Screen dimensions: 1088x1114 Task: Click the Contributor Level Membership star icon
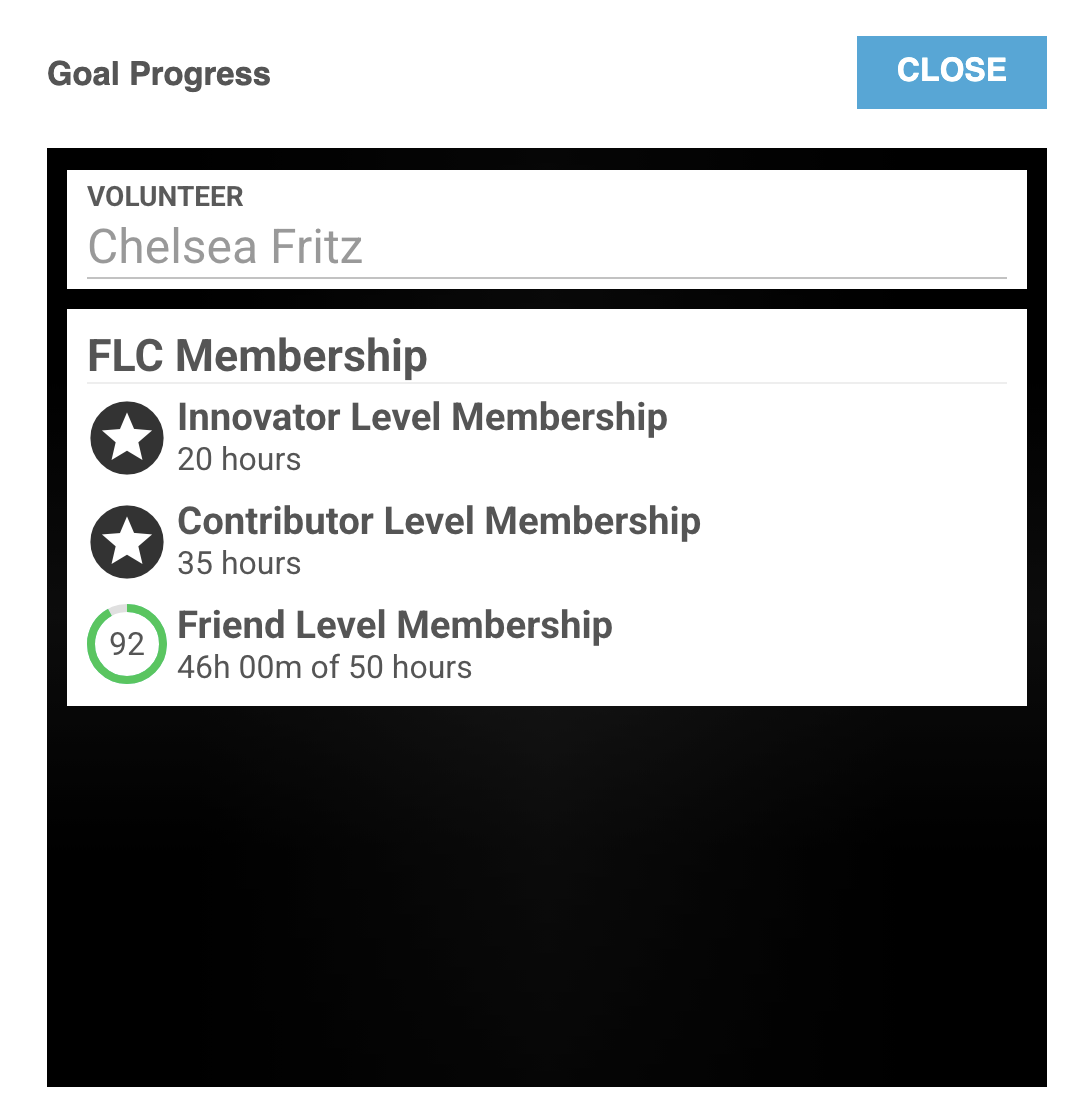coord(127,541)
